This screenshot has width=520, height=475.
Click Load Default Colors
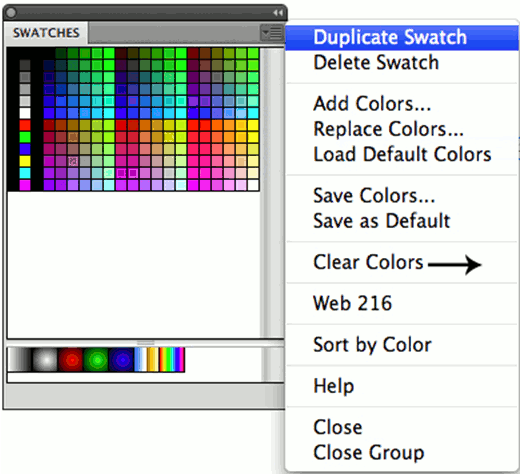[402, 154]
